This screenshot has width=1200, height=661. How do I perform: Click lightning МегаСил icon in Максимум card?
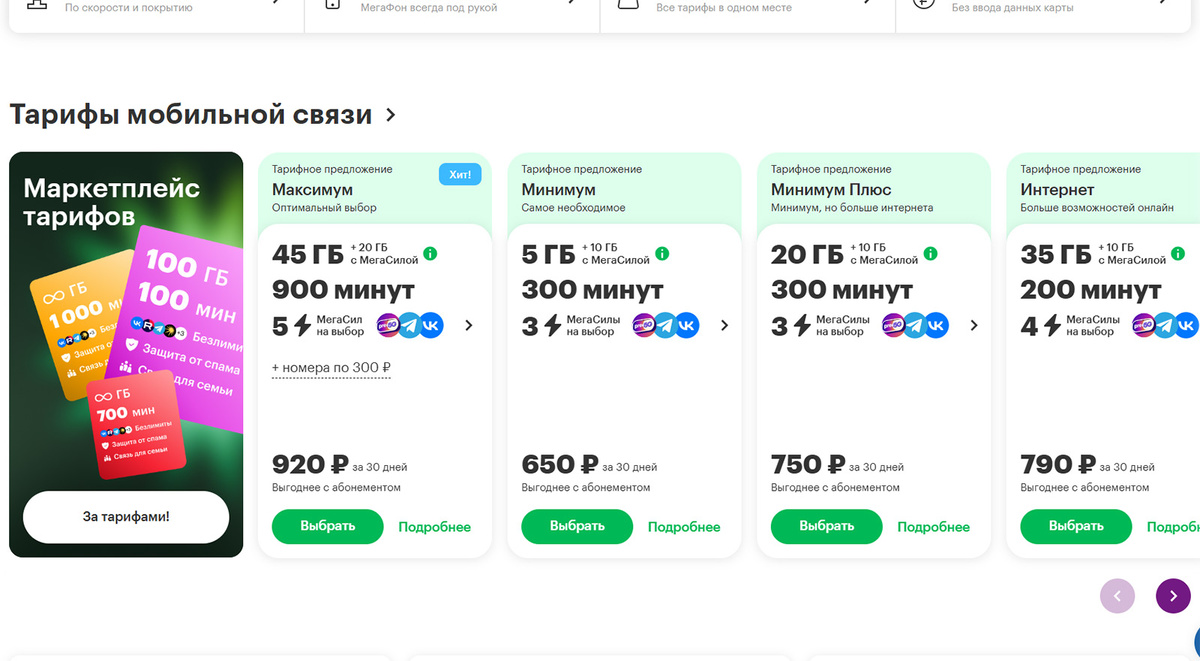pyautogui.click(x=303, y=325)
